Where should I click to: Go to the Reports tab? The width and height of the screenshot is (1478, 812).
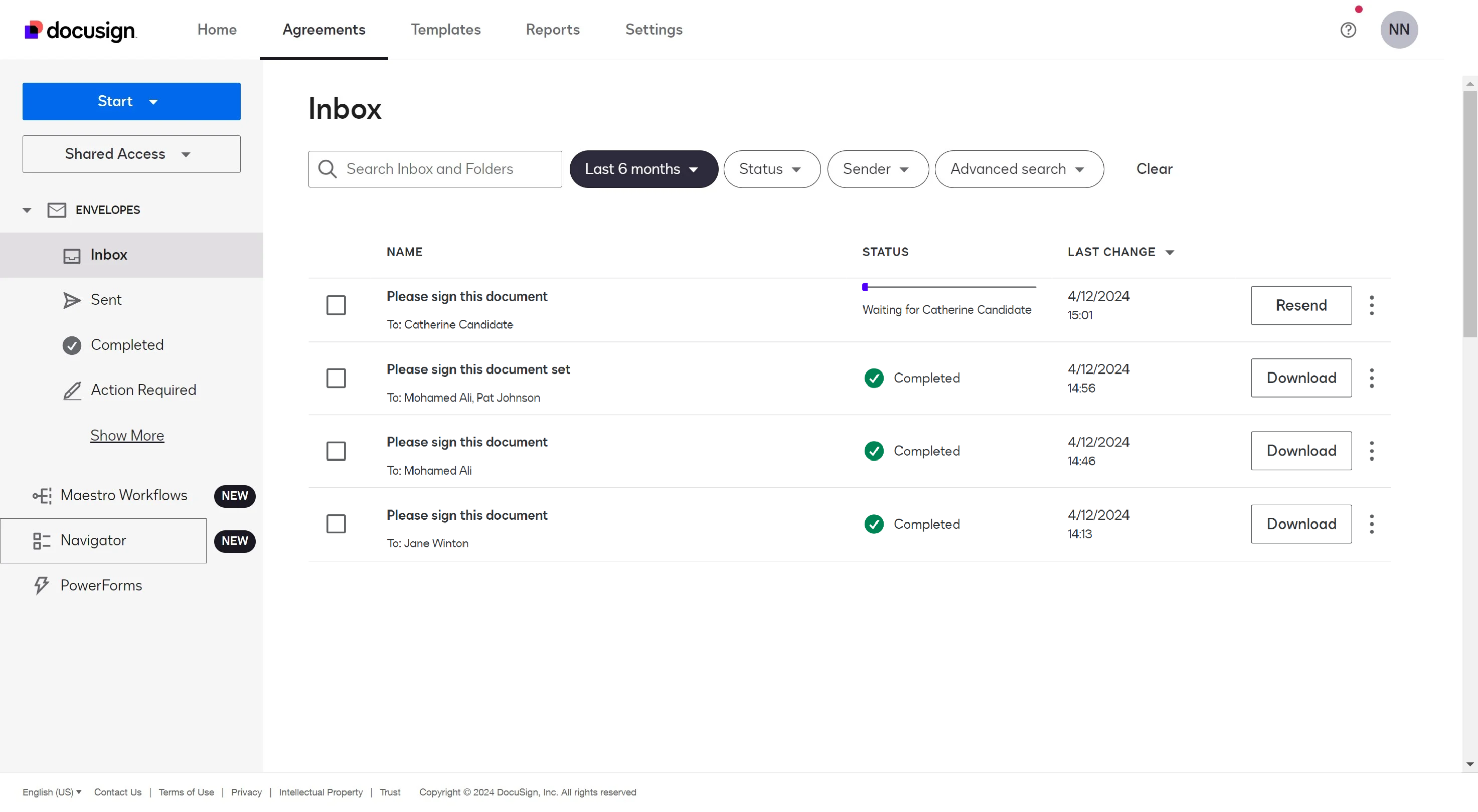pos(552,30)
